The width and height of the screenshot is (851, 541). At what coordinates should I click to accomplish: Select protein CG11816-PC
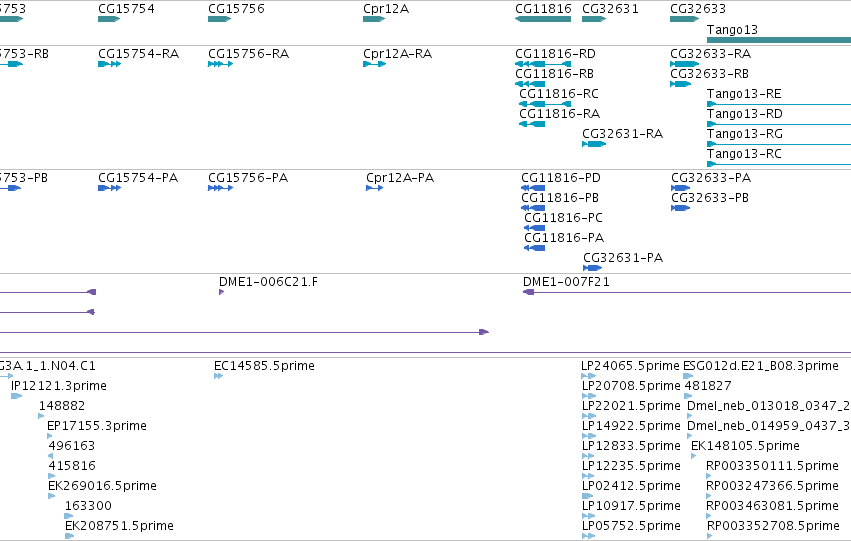[563, 218]
